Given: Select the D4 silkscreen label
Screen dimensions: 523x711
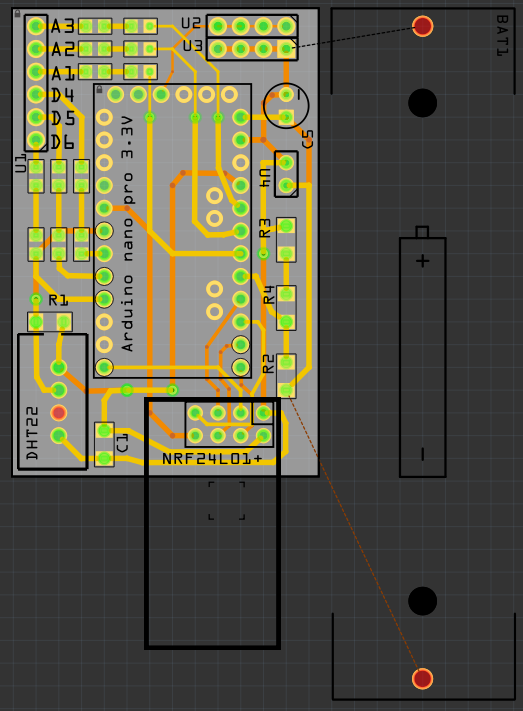Looking at the screenshot, I should tap(62, 95).
